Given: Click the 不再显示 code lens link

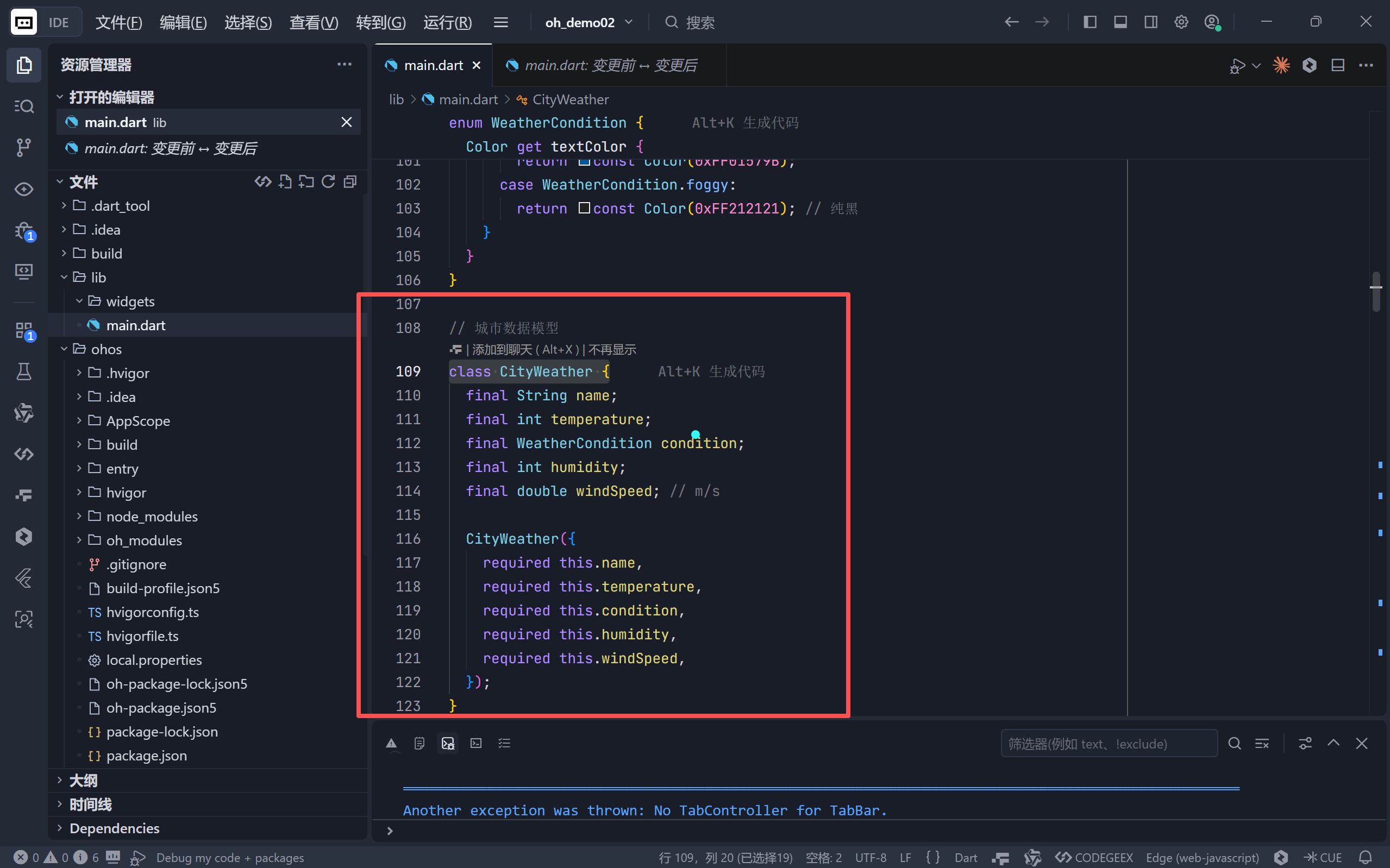Looking at the screenshot, I should coord(612,349).
